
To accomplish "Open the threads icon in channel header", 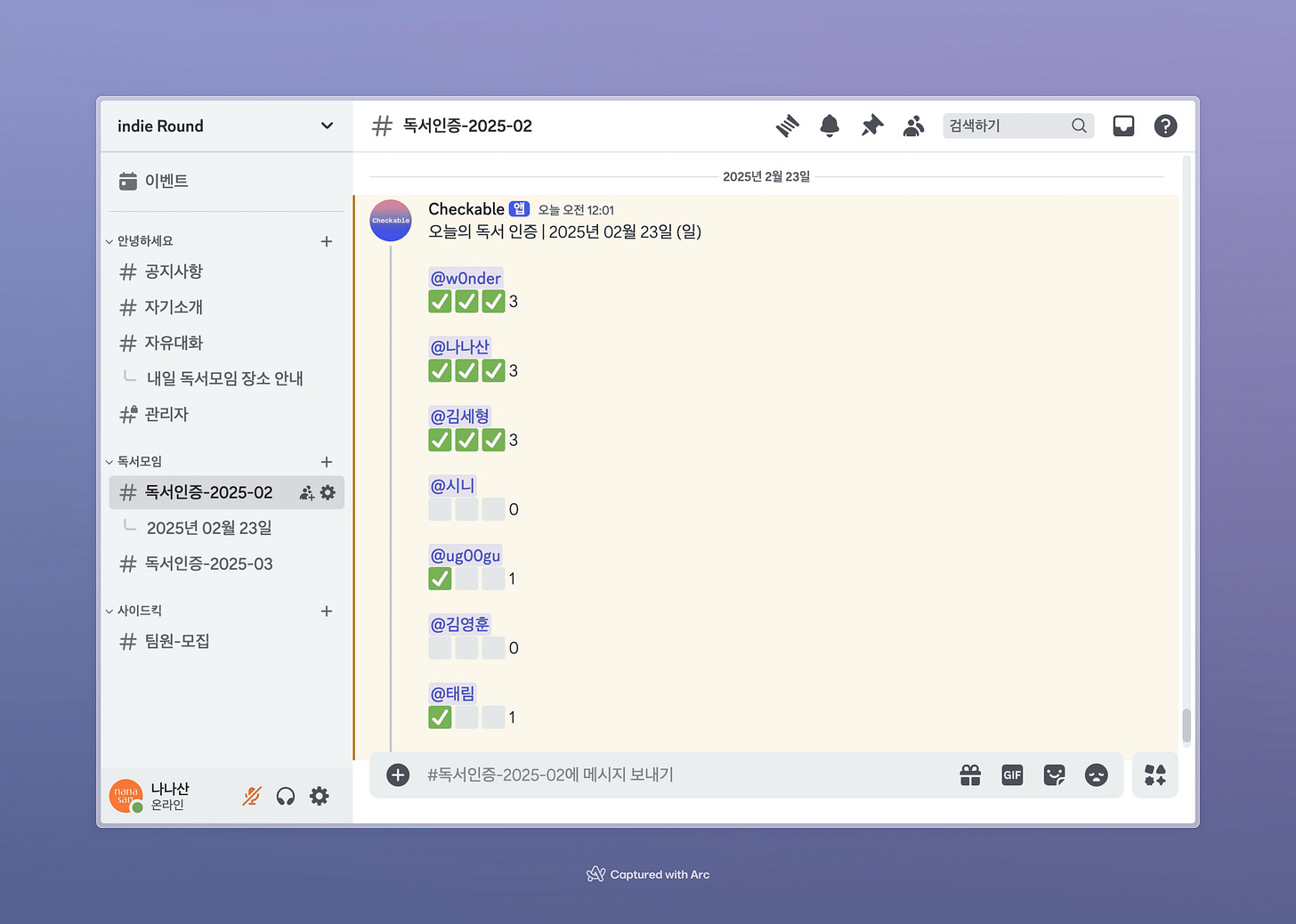I will click(x=787, y=126).
